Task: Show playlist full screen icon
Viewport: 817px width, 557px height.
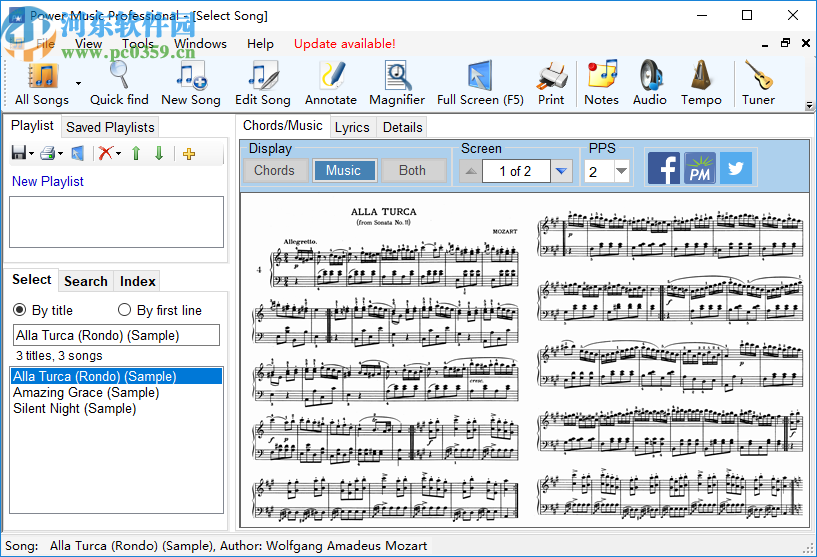Action: pyautogui.click(x=78, y=153)
